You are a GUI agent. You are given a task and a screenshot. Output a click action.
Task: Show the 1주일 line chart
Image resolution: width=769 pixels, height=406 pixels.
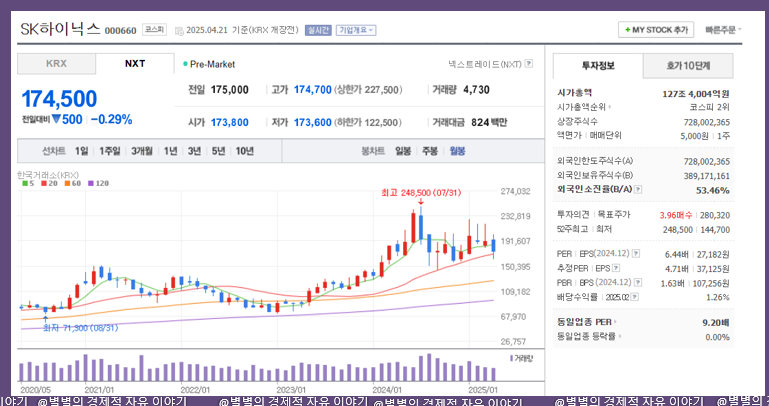109,151
